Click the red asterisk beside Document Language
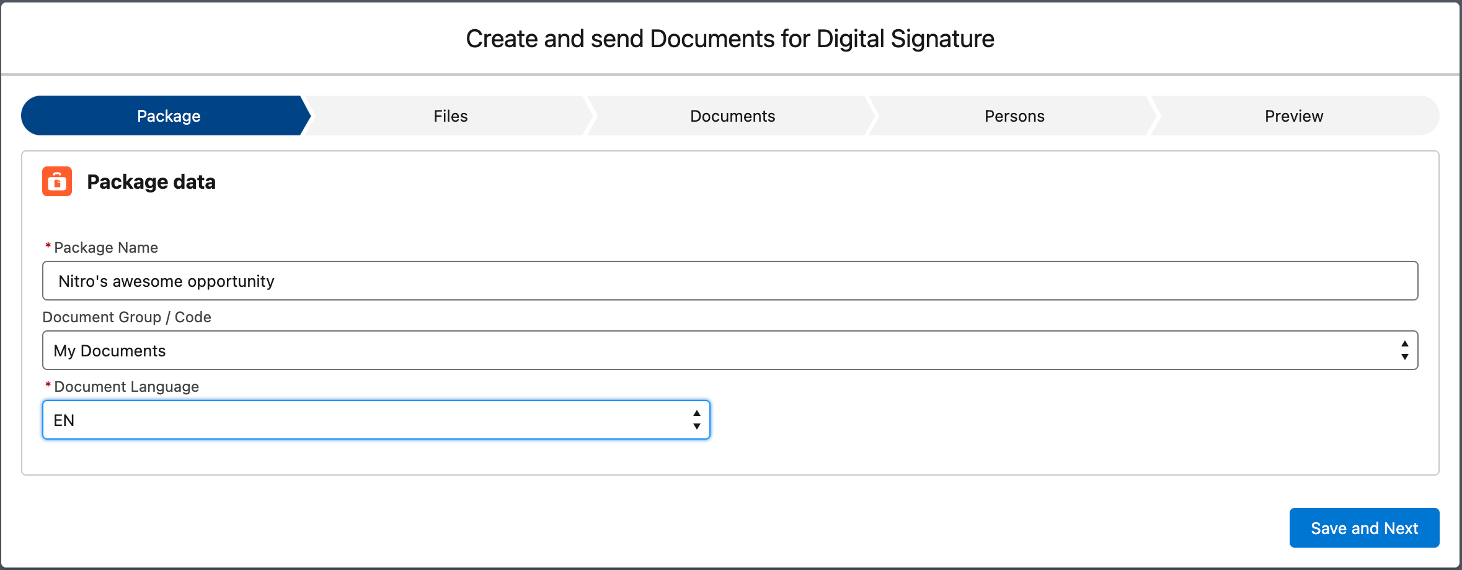 pos(48,387)
